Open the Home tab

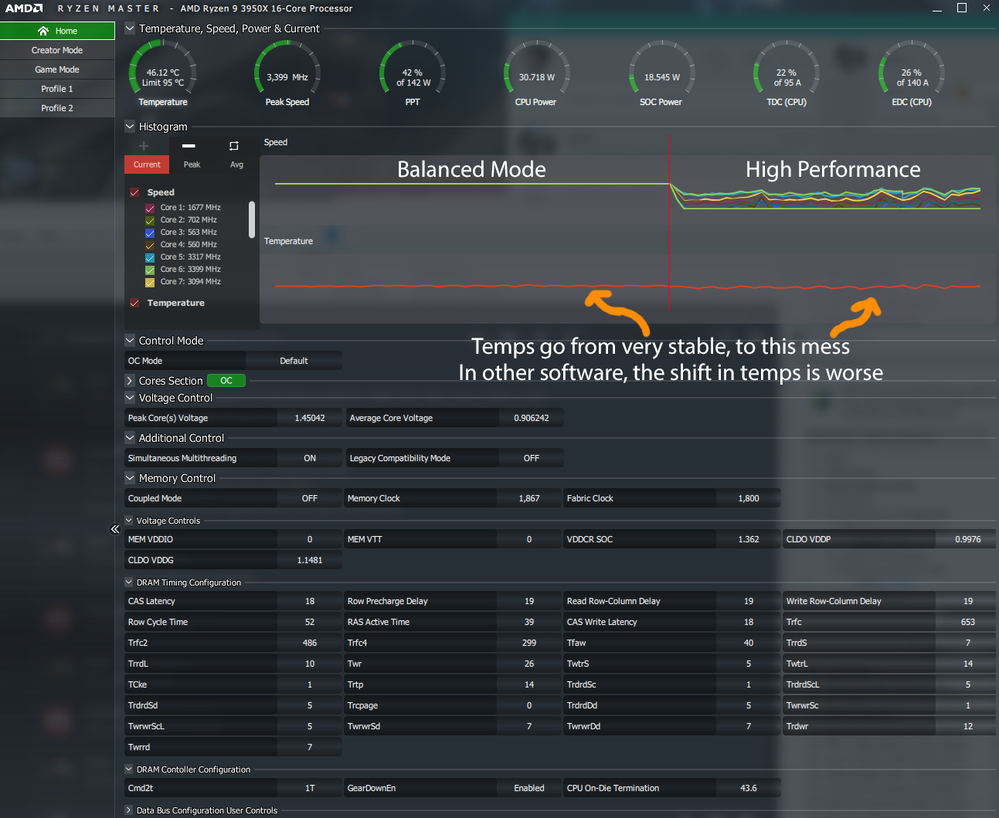(57, 31)
